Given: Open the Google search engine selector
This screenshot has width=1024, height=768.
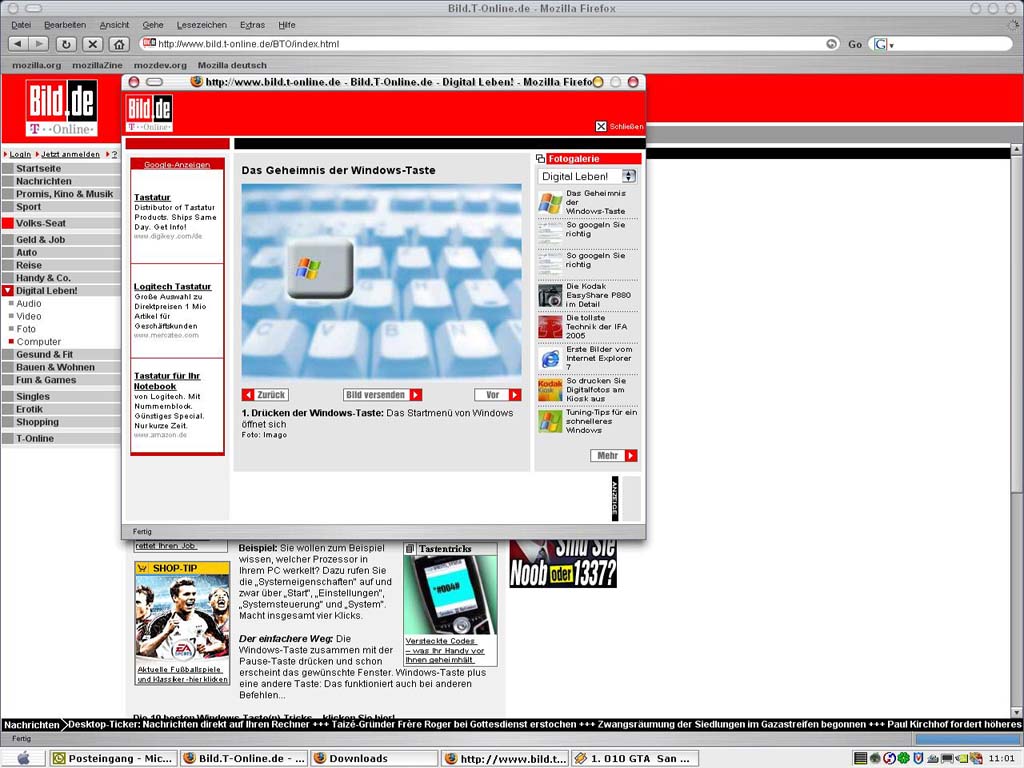Looking at the screenshot, I should point(884,44).
